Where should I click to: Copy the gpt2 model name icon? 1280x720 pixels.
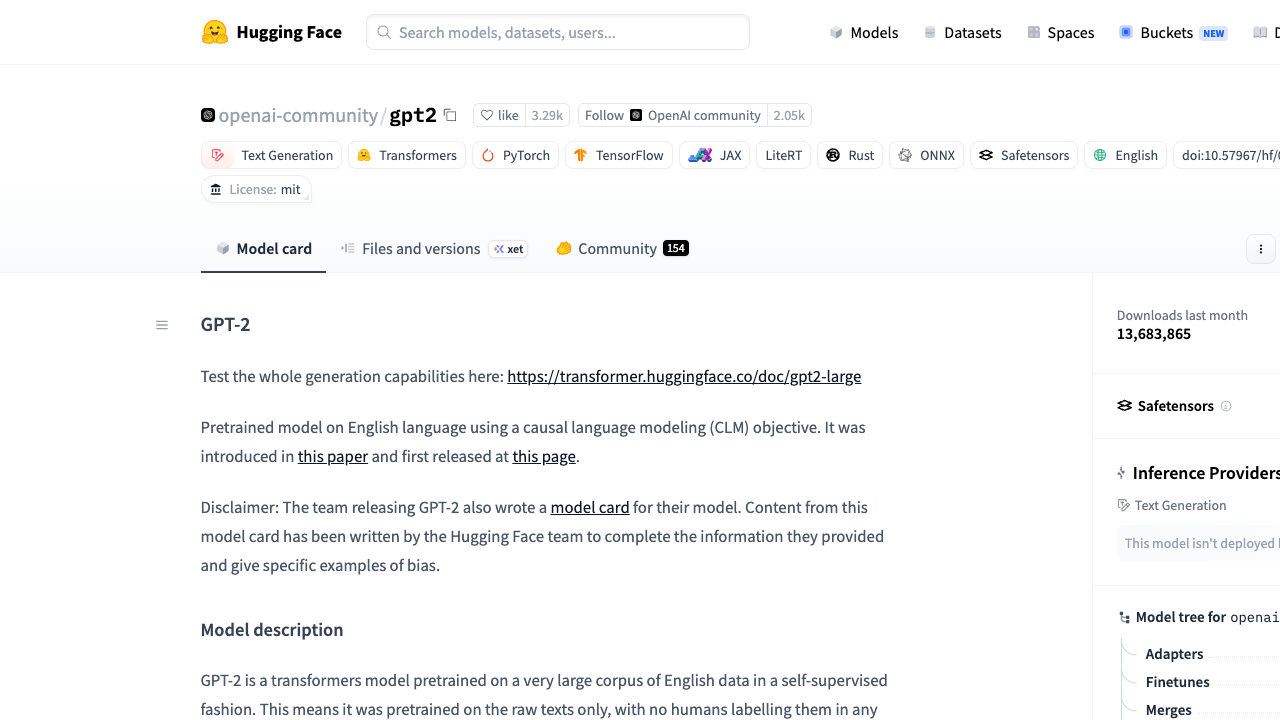coord(450,115)
